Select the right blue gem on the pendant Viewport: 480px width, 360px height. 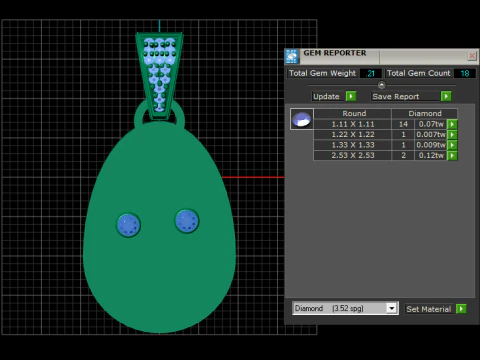(x=187, y=221)
